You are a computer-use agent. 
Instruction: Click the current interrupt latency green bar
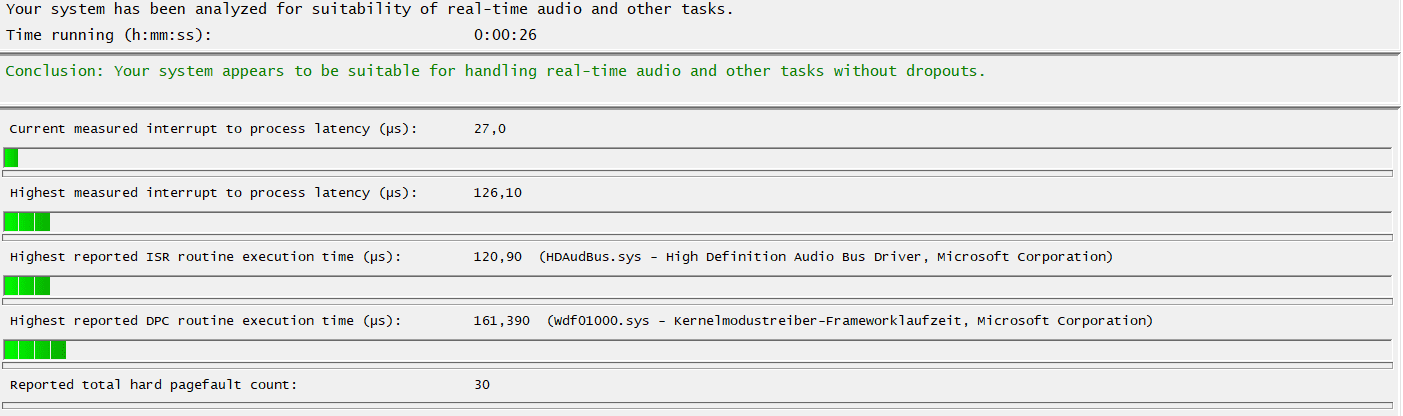click(697, 158)
